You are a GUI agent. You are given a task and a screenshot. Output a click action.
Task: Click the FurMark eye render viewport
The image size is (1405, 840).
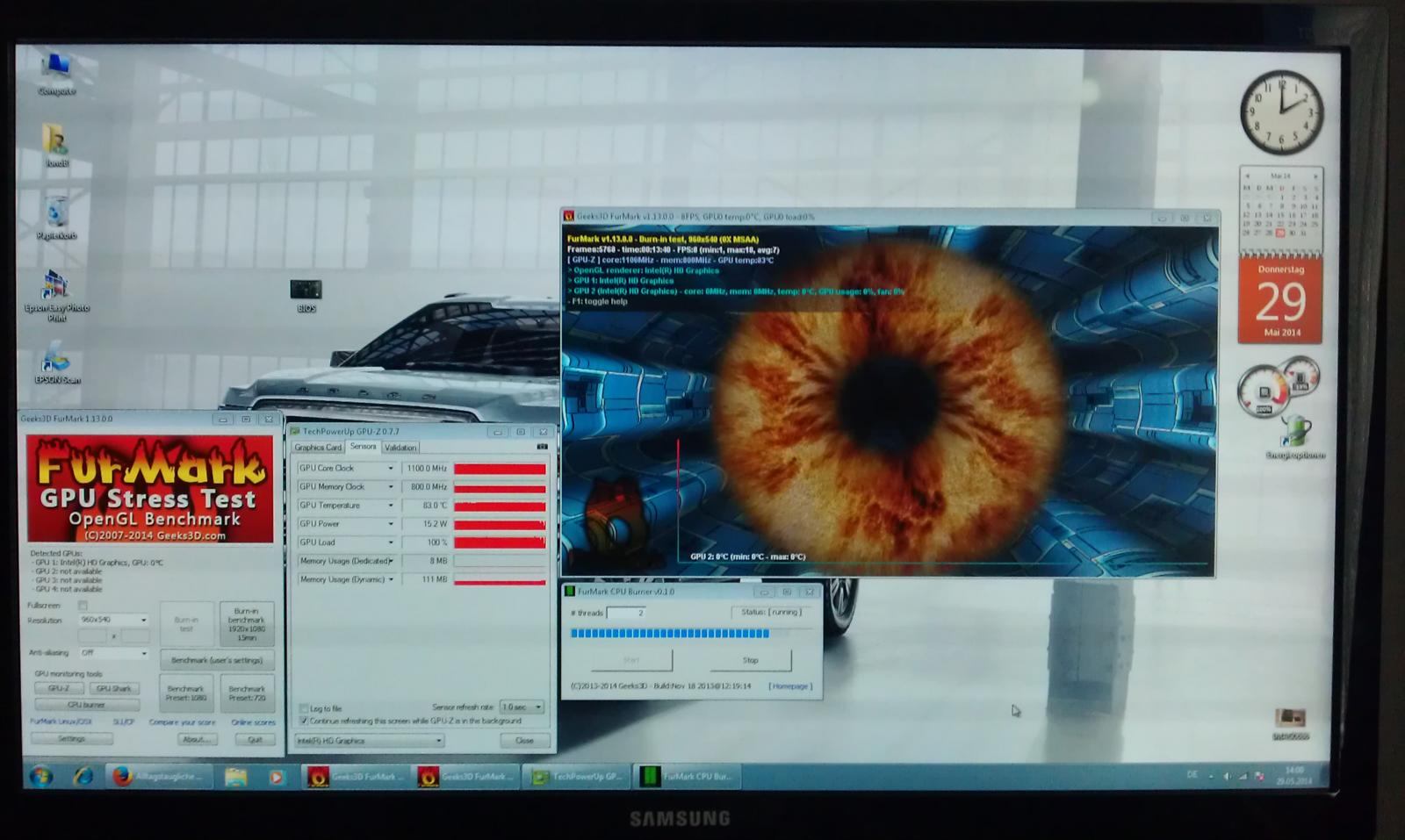pos(889,400)
